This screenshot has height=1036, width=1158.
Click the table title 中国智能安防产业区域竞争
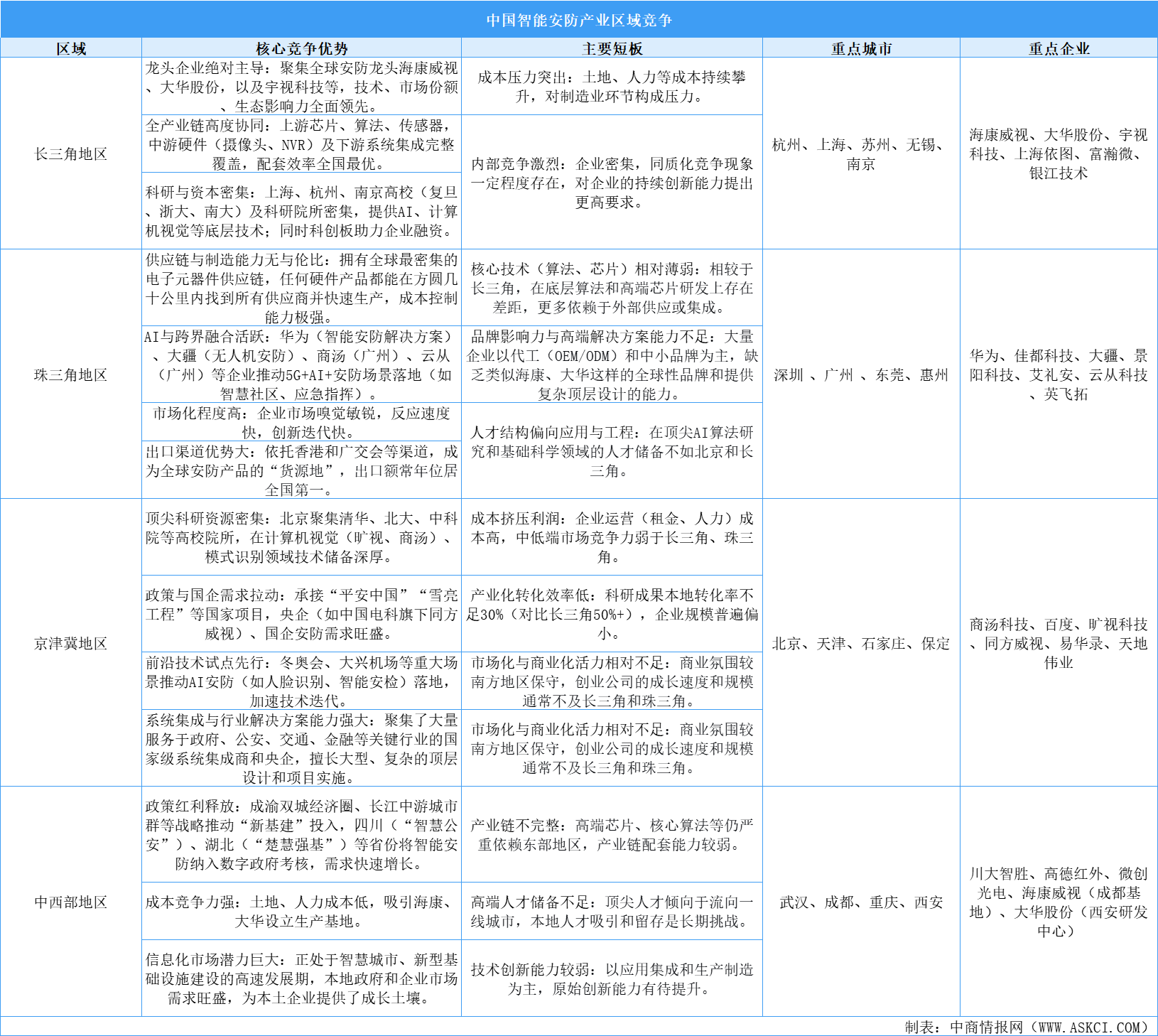[x=579, y=19]
